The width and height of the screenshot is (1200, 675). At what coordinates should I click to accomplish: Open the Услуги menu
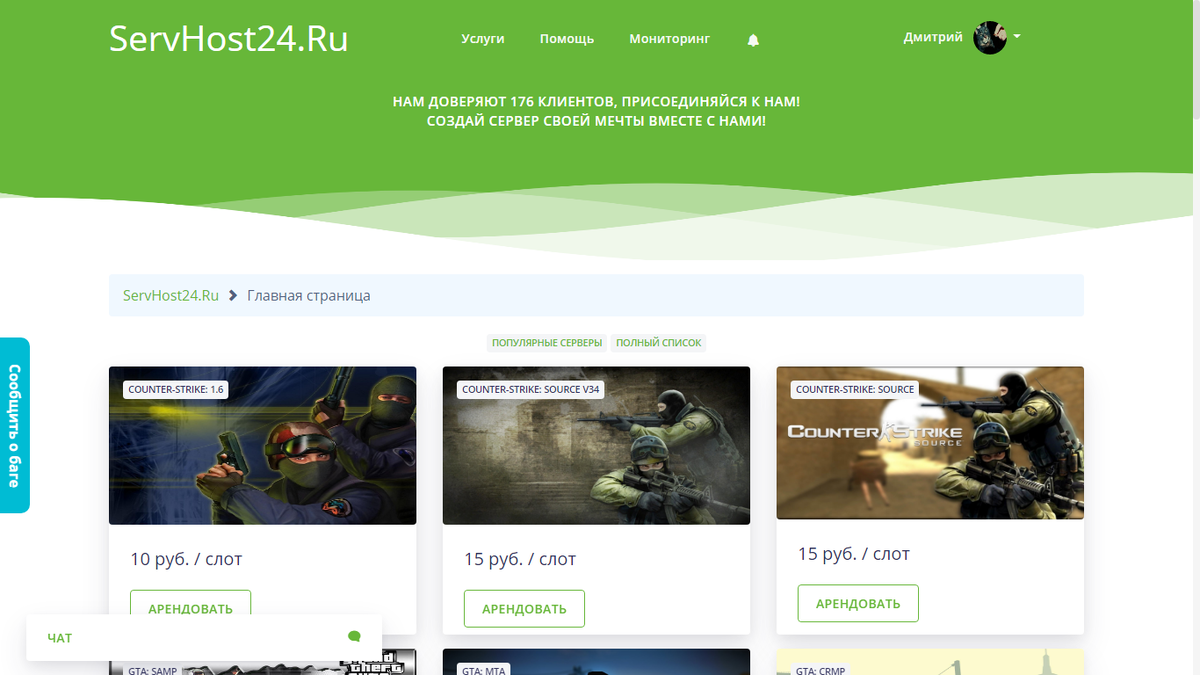pos(483,39)
